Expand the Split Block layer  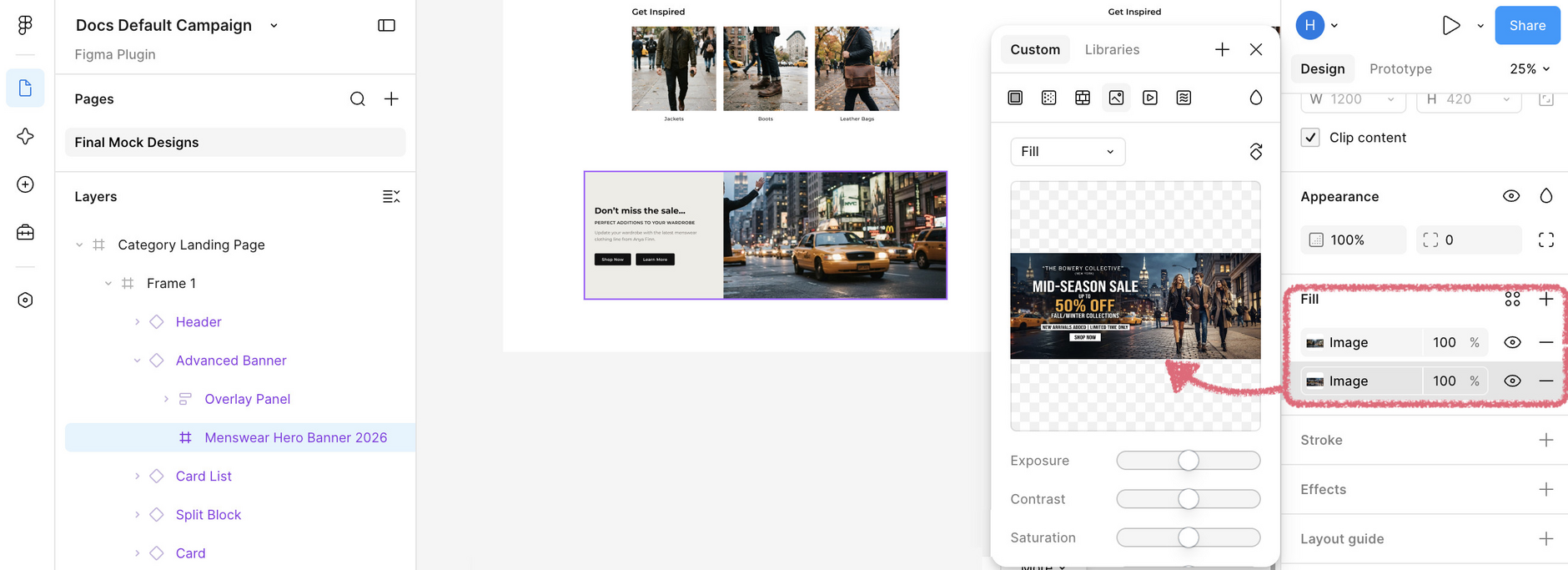137,514
